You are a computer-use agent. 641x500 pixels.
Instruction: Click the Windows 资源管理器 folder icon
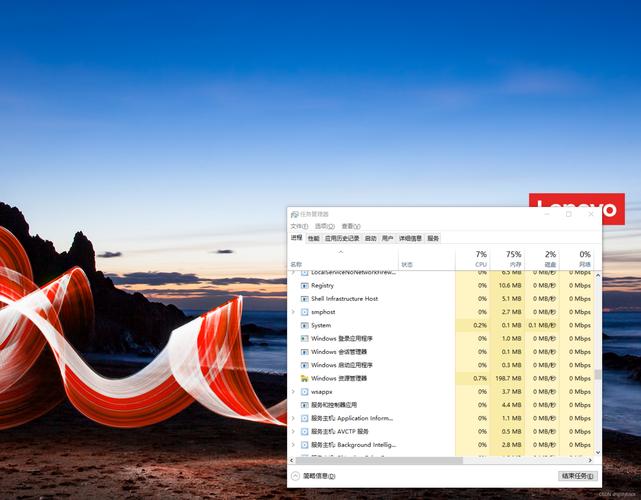coord(305,379)
